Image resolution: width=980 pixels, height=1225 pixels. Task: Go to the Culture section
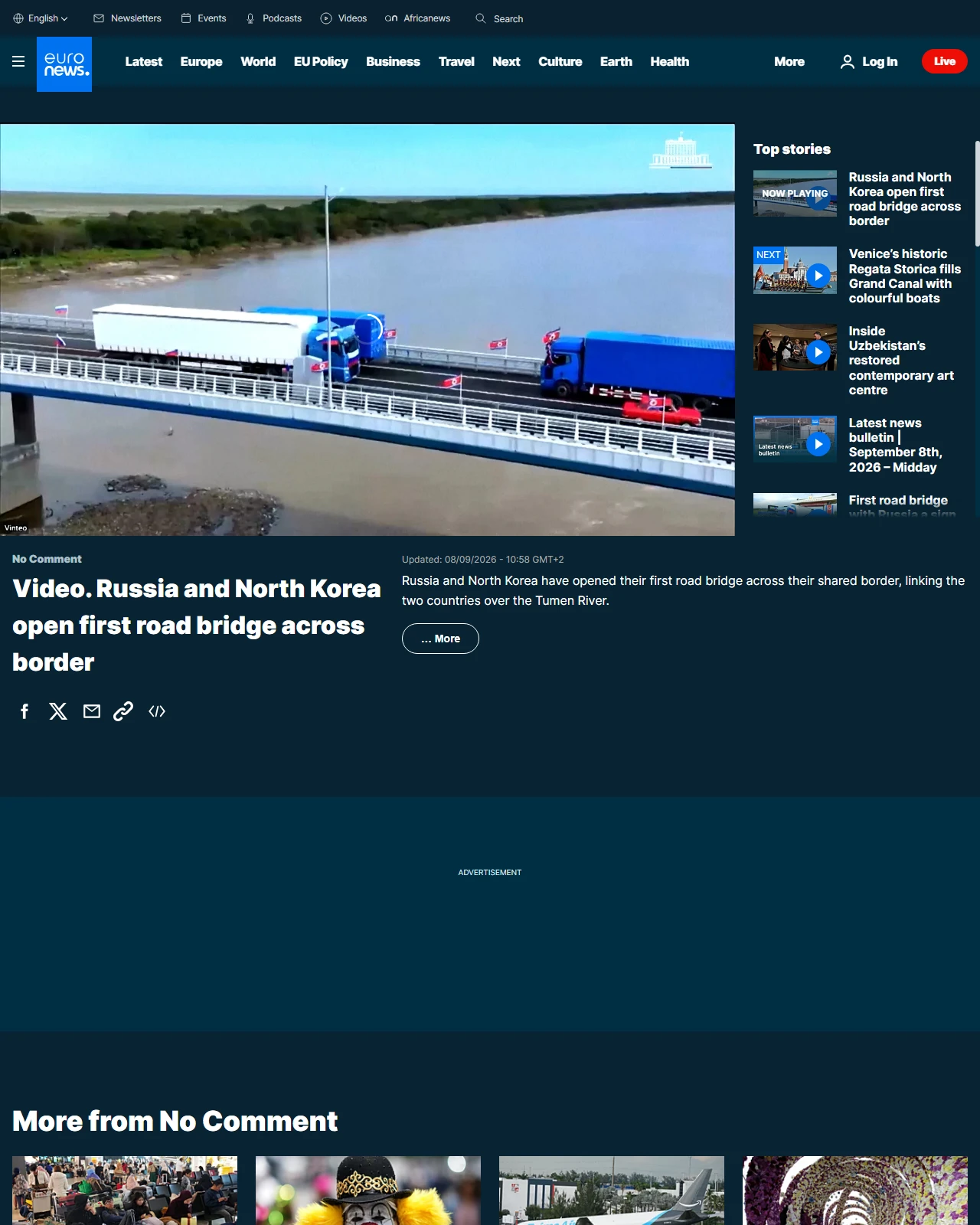(x=560, y=61)
